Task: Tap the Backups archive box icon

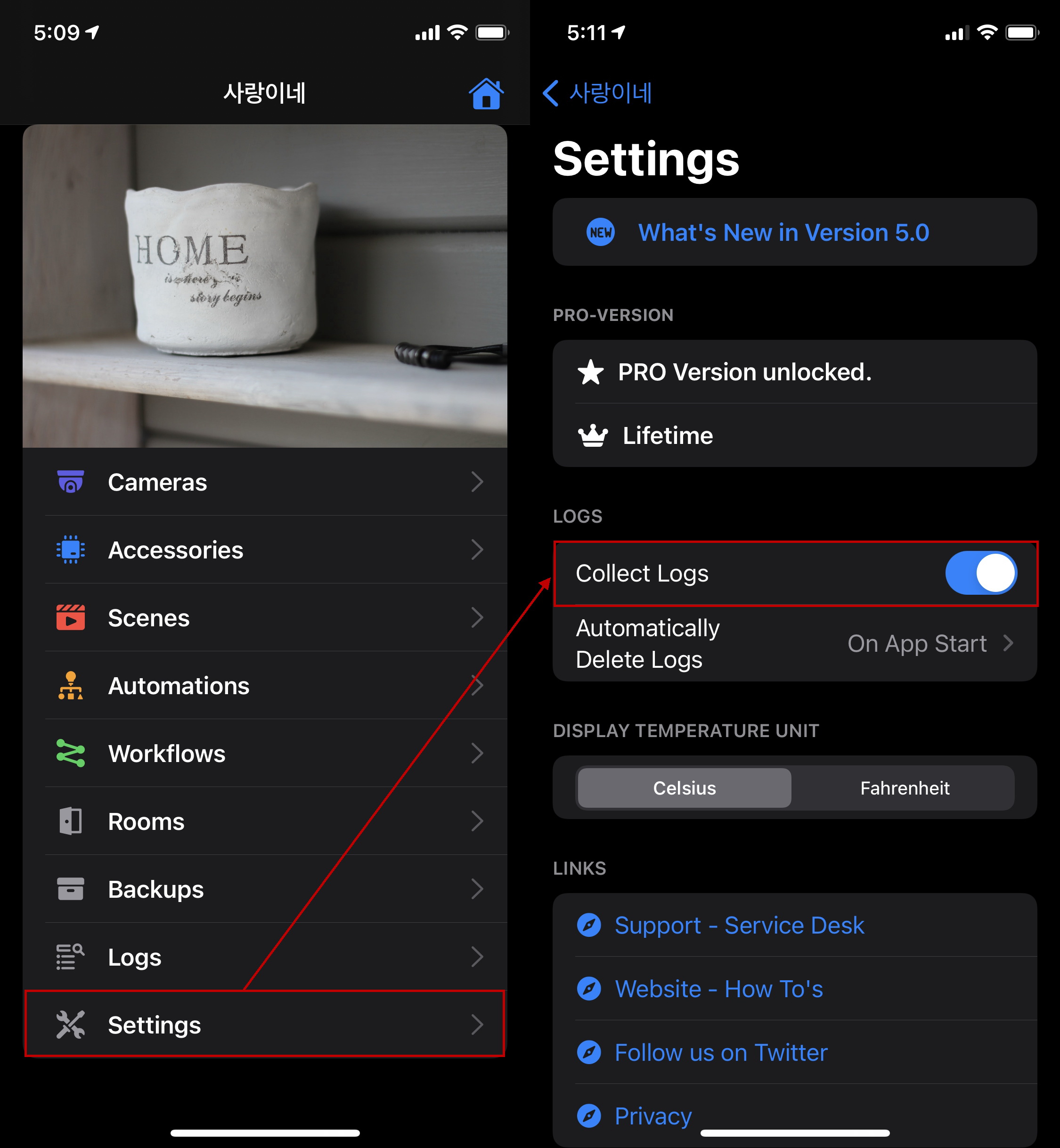Action: coord(71,889)
